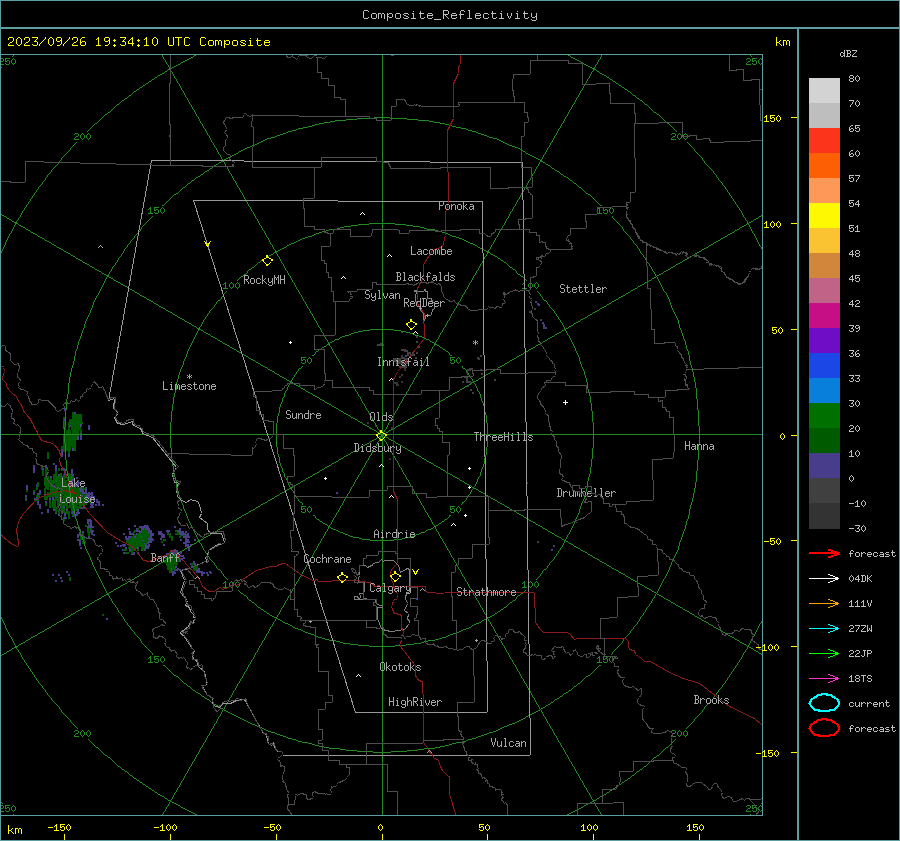Click the yellow diamond marker below RedDeer
The height and width of the screenshot is (841, 900).
point(411,325)
